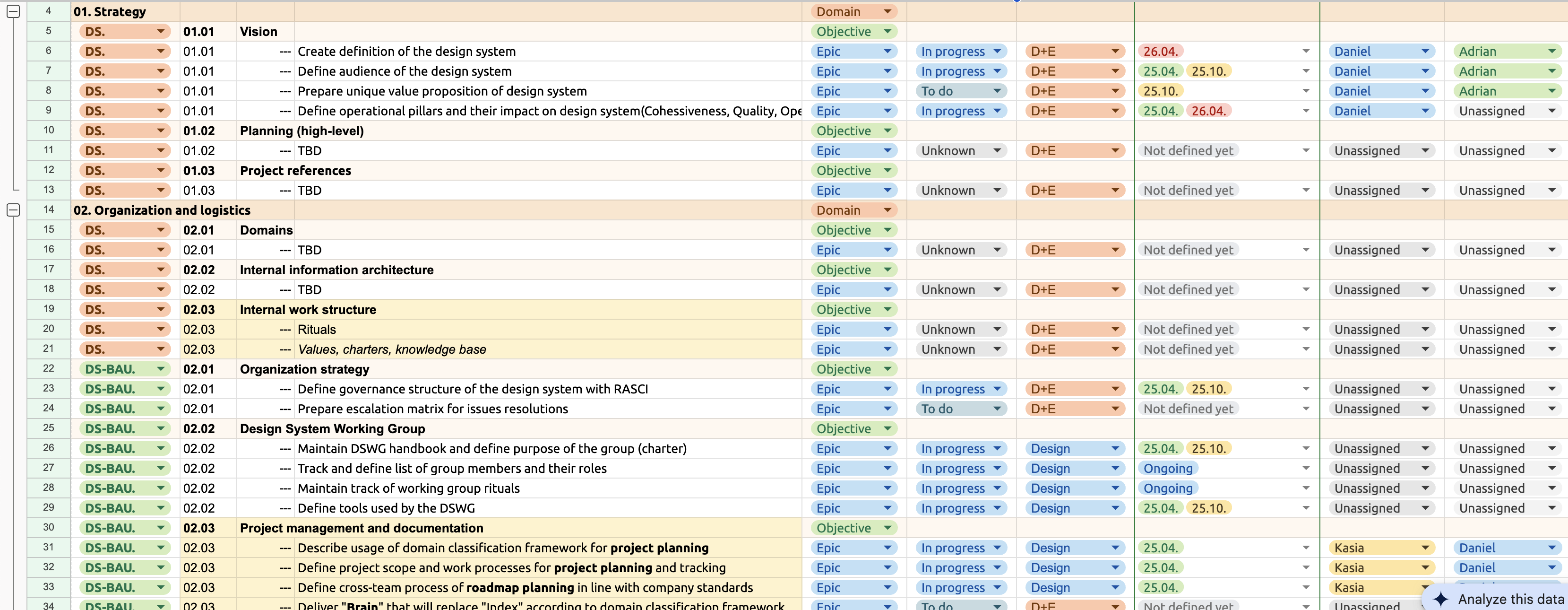The height and width of the screenshot is (610, 1568).
Task: Select cell 'Define audience of the design system'
Action: tap(548, 71)
